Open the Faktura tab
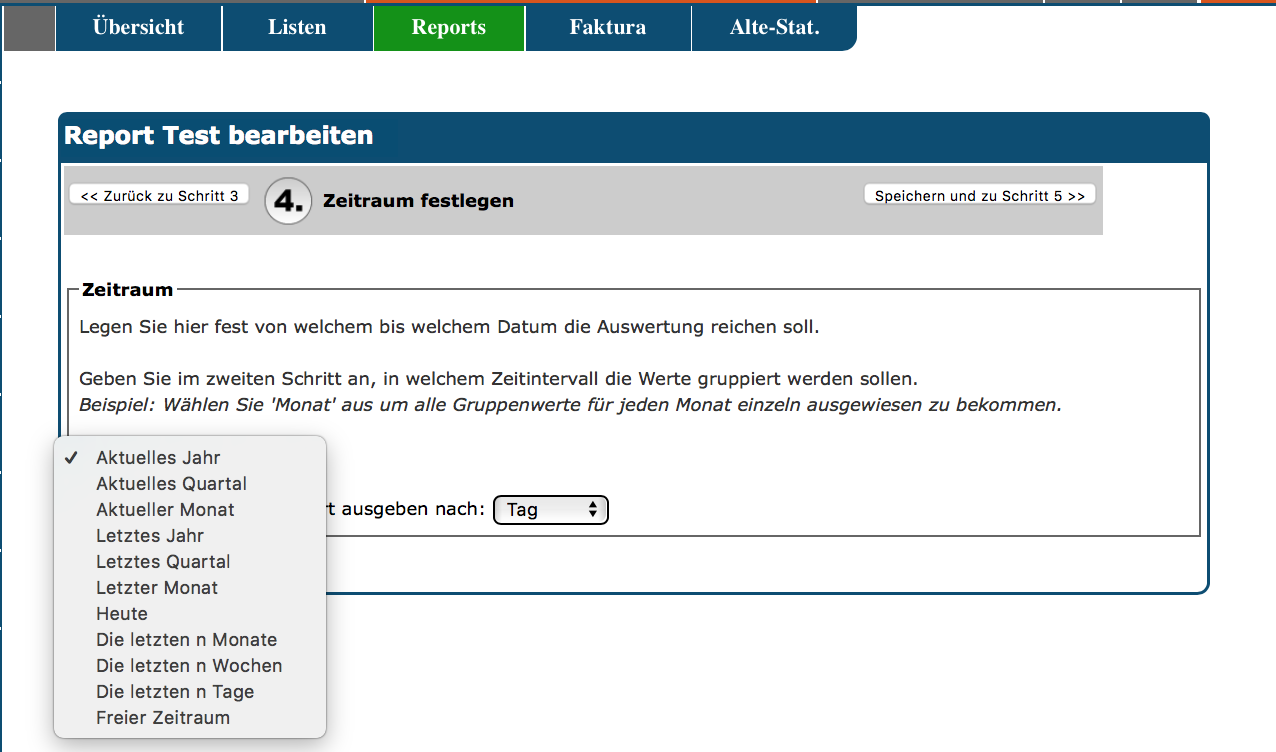 (607, 27)
